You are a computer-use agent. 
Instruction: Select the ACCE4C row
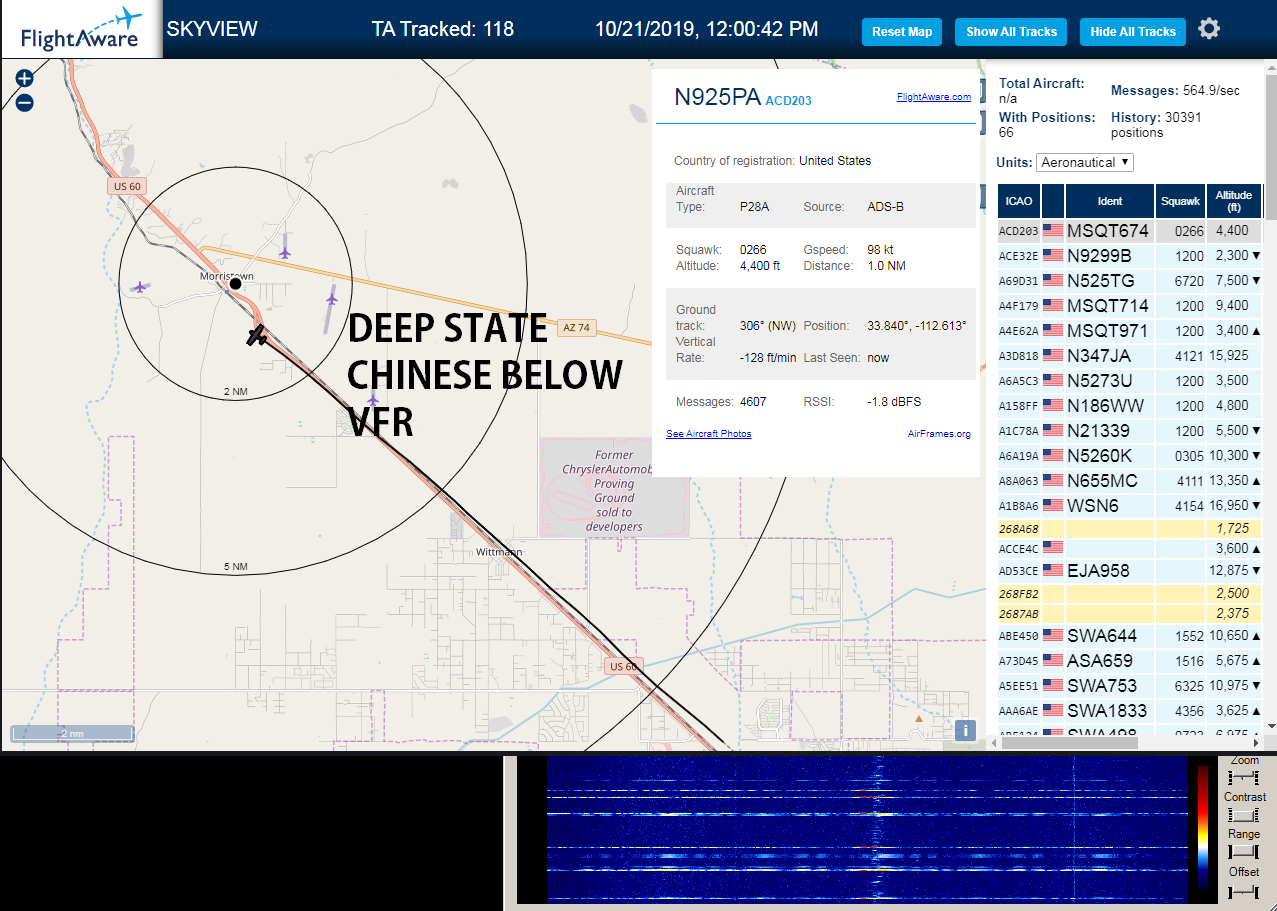tap(1131, 548)
